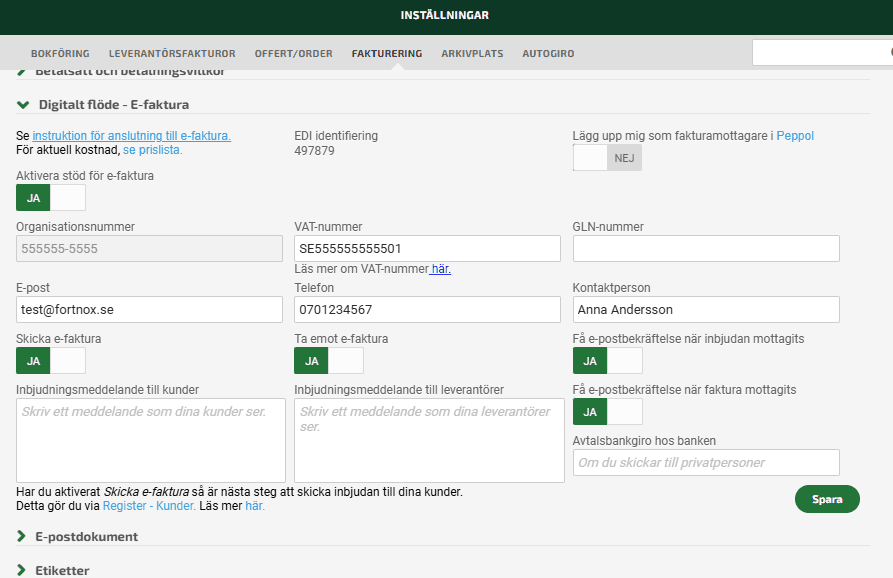
Task: Toggle e-postbekräftelse när faktura mottagits
Action: pyautogui.click(x=607, y=412)
